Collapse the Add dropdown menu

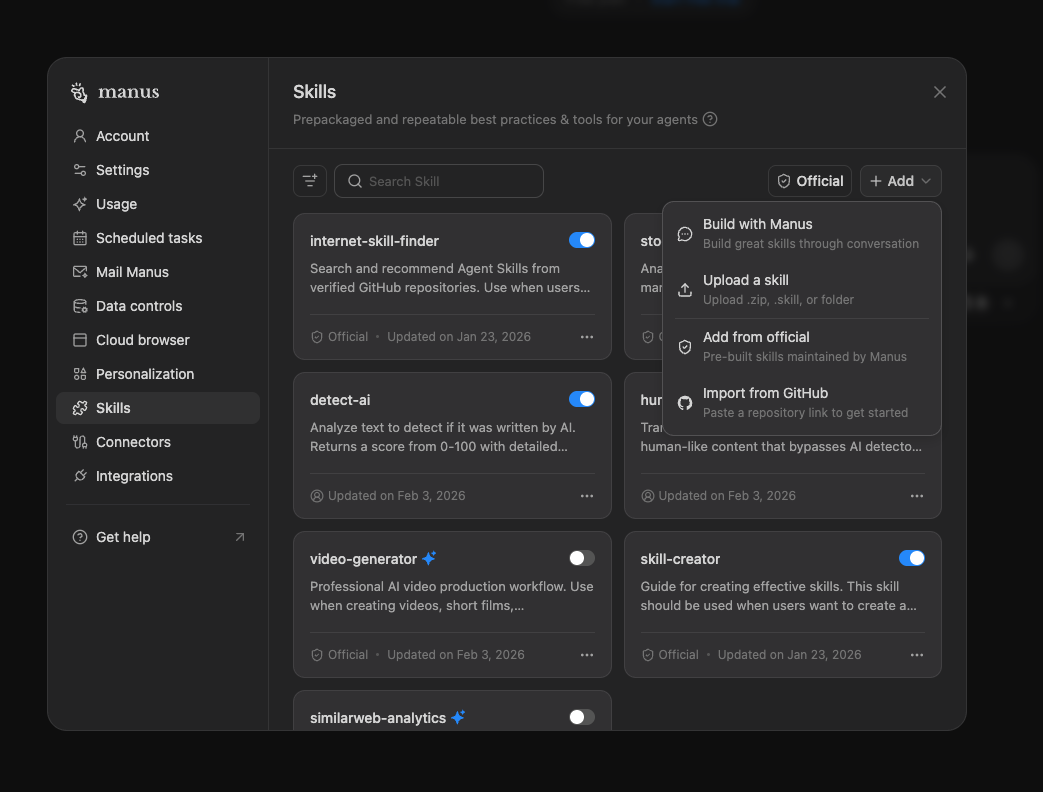click(x=900, y=181)
